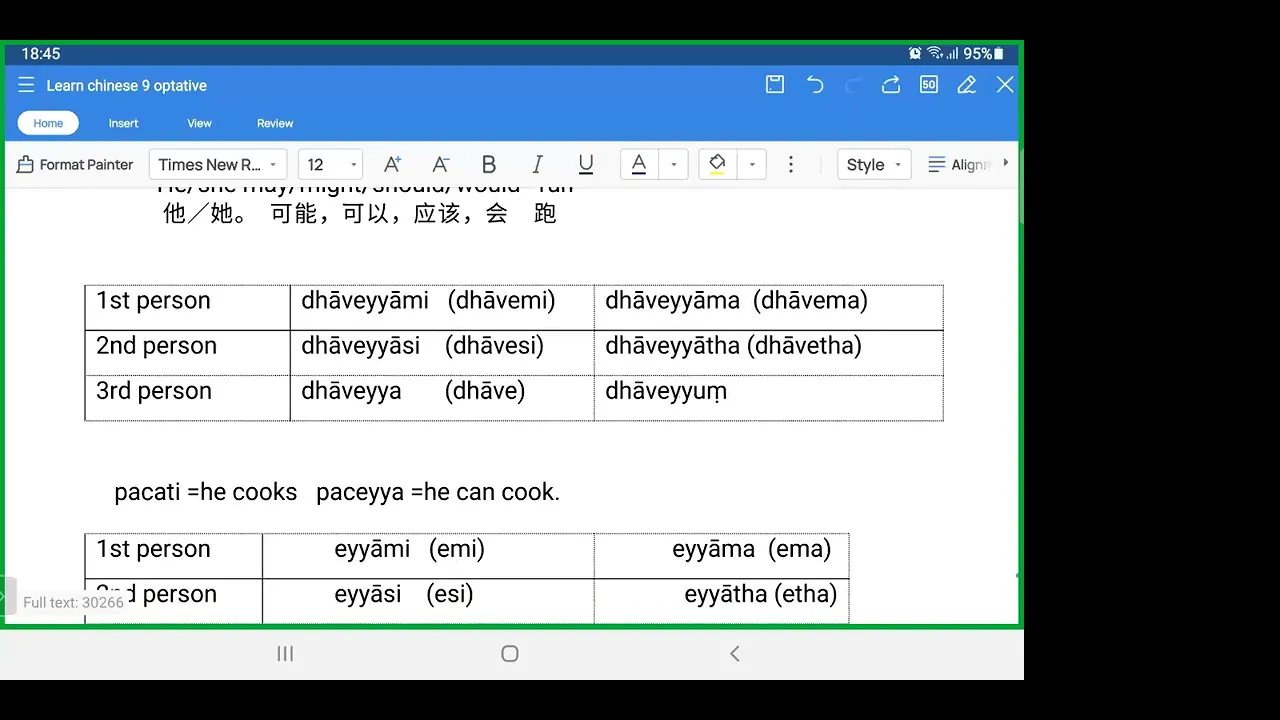
Task: Tap the Full text: 30266 counter
Action: 73,602
